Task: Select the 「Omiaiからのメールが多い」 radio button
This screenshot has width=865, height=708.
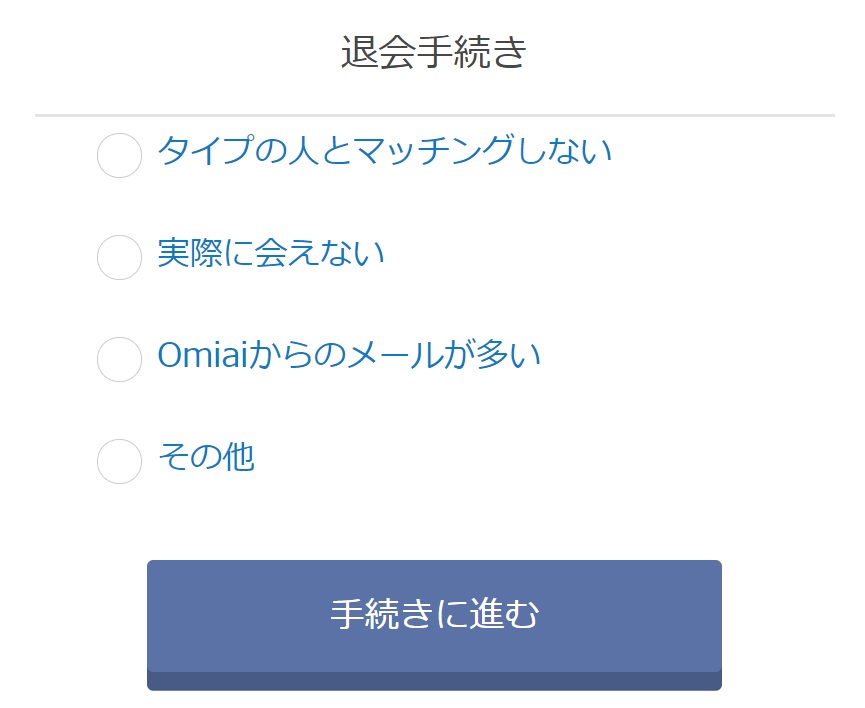Action: click(119, 359)
